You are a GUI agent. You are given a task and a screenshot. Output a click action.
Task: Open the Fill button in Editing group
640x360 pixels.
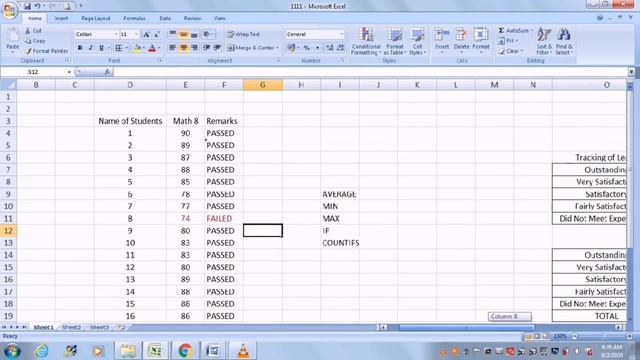(507, 41)
